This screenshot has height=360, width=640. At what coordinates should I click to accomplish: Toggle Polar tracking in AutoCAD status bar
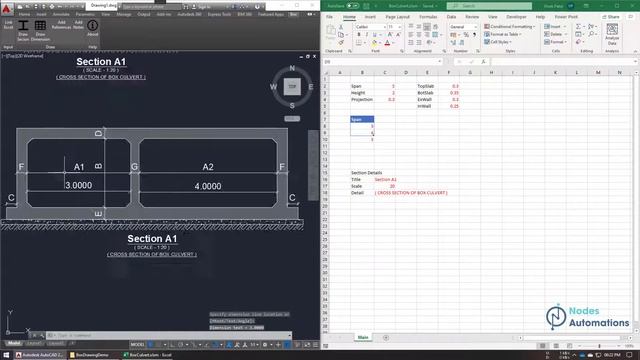180,345
